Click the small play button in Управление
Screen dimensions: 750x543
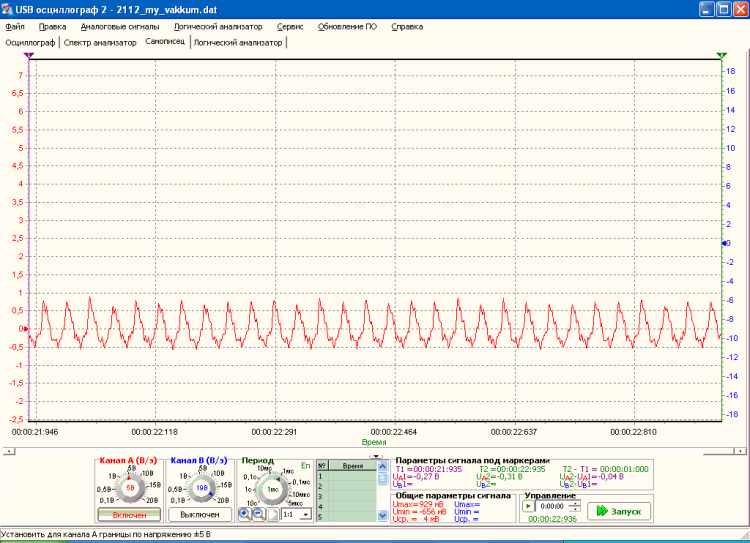click(x=528, y=506)
